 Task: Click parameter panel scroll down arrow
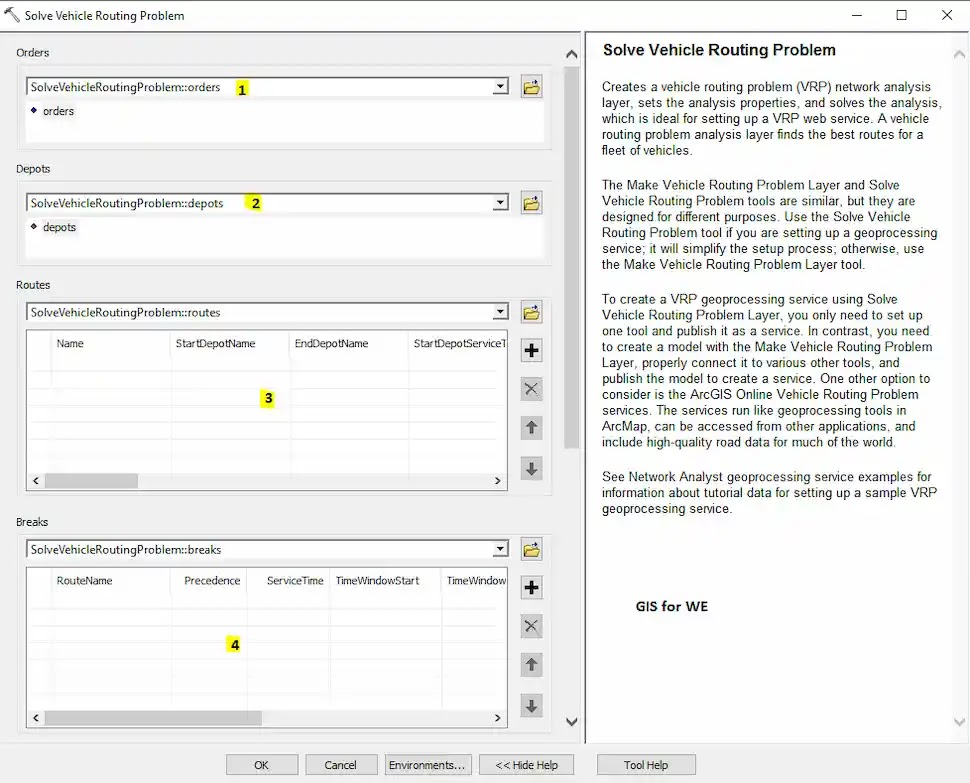(x=572, y=722)
